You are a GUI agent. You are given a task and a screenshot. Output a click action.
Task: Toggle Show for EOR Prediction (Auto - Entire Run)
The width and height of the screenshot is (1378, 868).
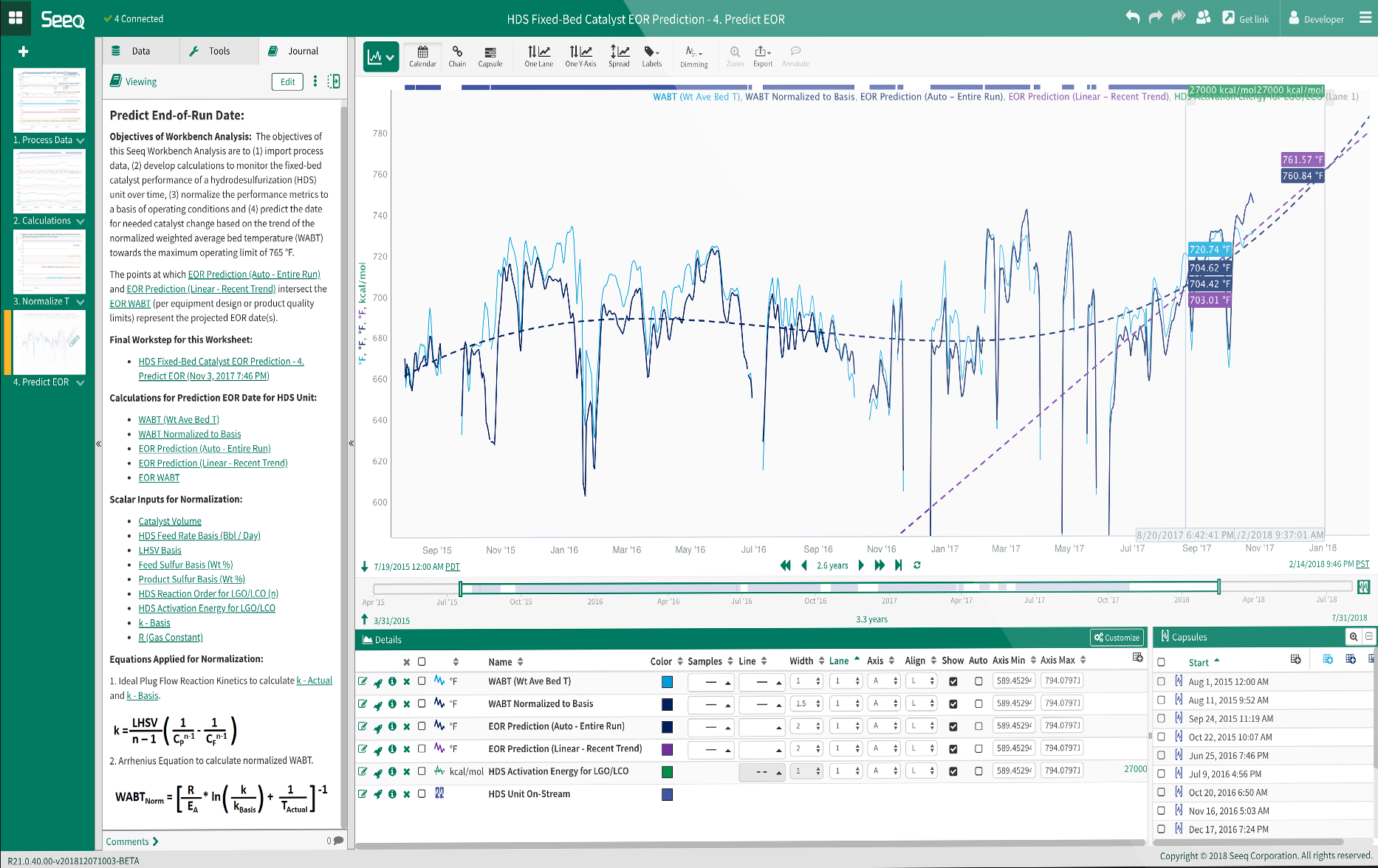click(x=953, y=726)
